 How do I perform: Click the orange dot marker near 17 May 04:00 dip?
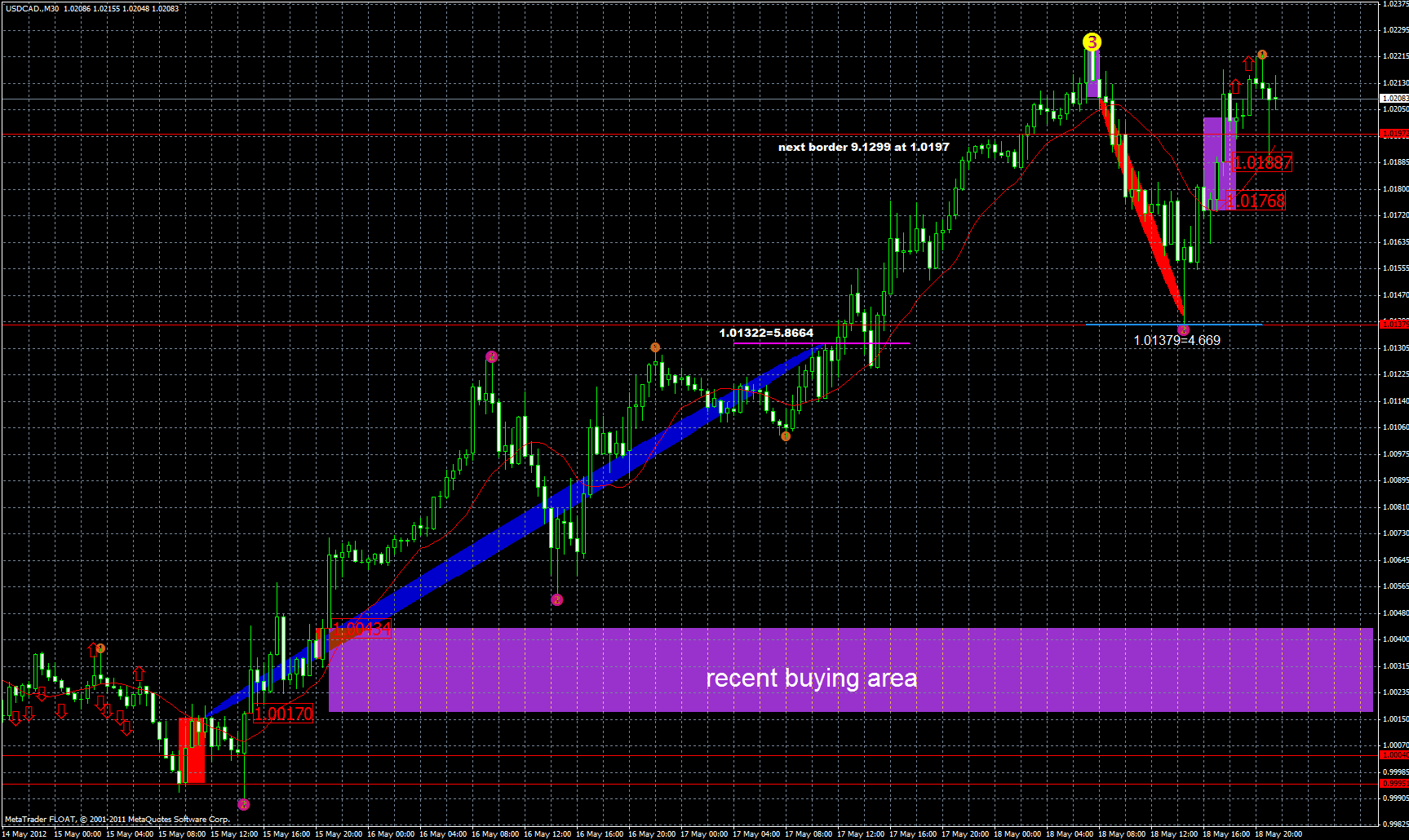tap(786, 436)
